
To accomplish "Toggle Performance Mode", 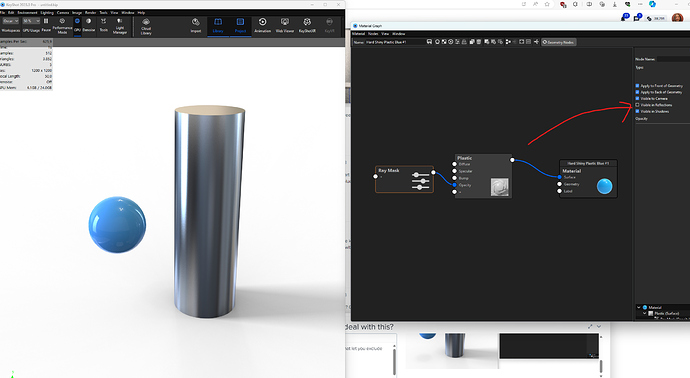I will pyautogui.click(x=62, y=26).
